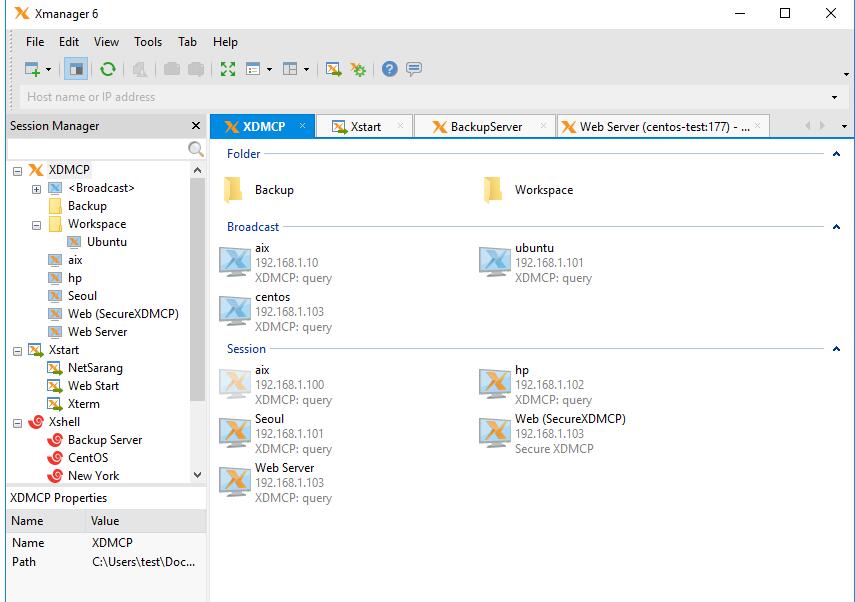Click the Session Manager search magnifier icon

pyautogui.click(x=195, y=148)
